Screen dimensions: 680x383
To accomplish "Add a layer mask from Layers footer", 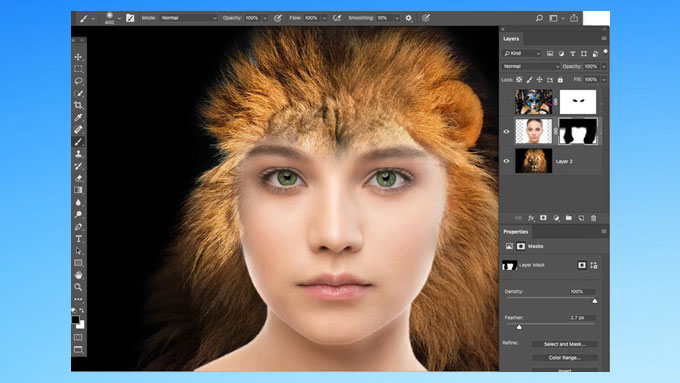I will [x=543, y=218].
